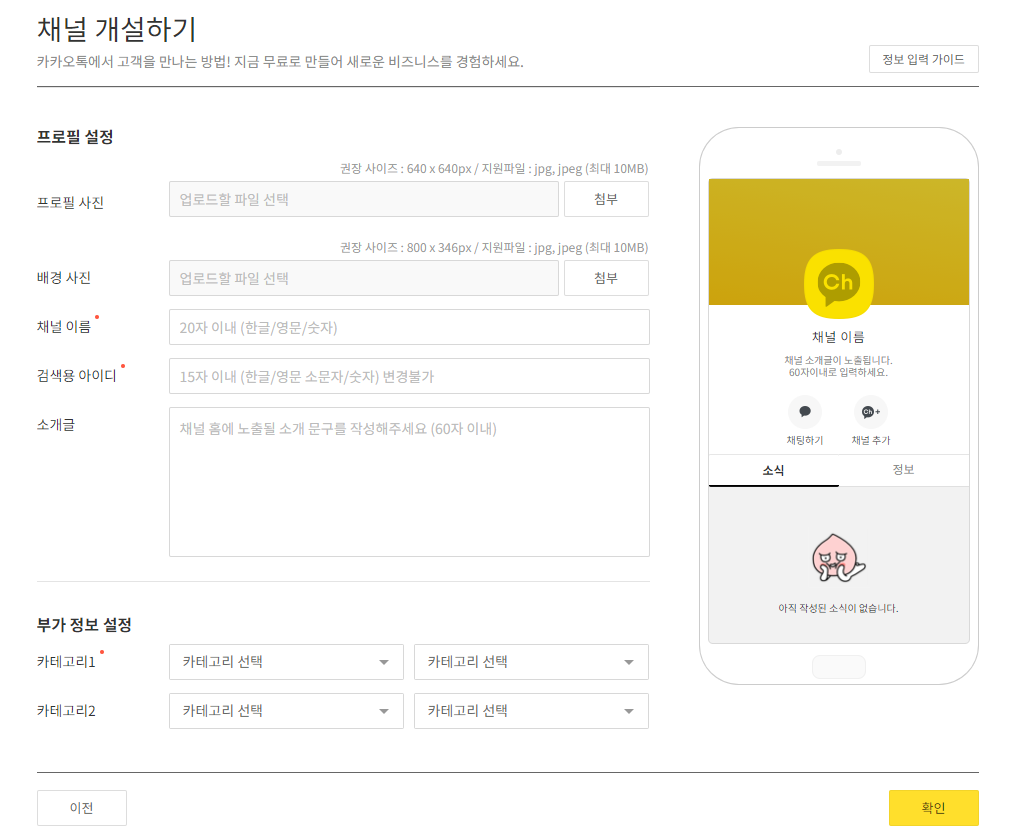Viewport: 1013px width, 826px height.
Task: Click the 아직 작성된 소식이 없습니다 message
Action: tap(838, 608)
